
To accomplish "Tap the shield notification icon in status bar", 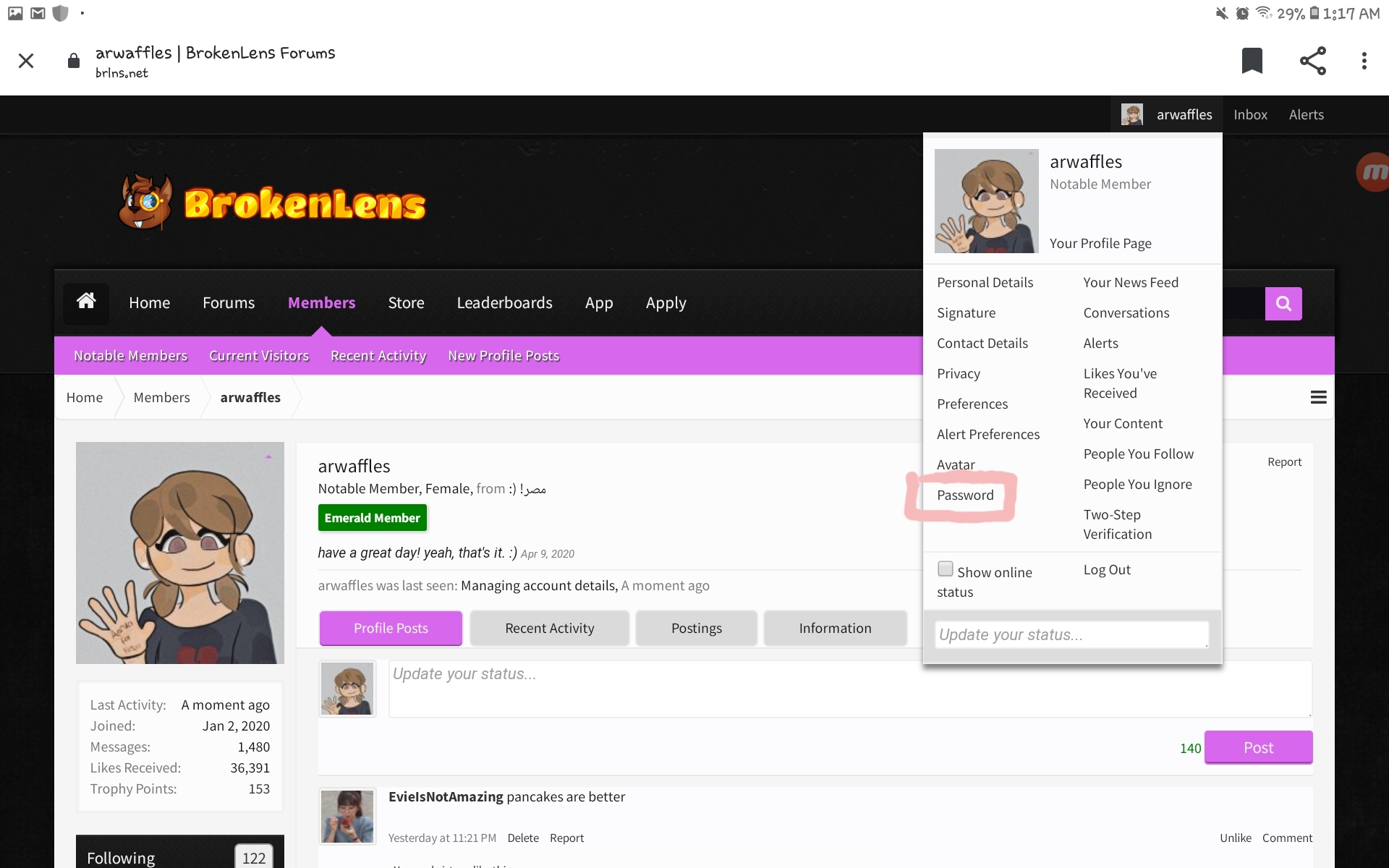I will pyautogui.click(x=61, y=13).
